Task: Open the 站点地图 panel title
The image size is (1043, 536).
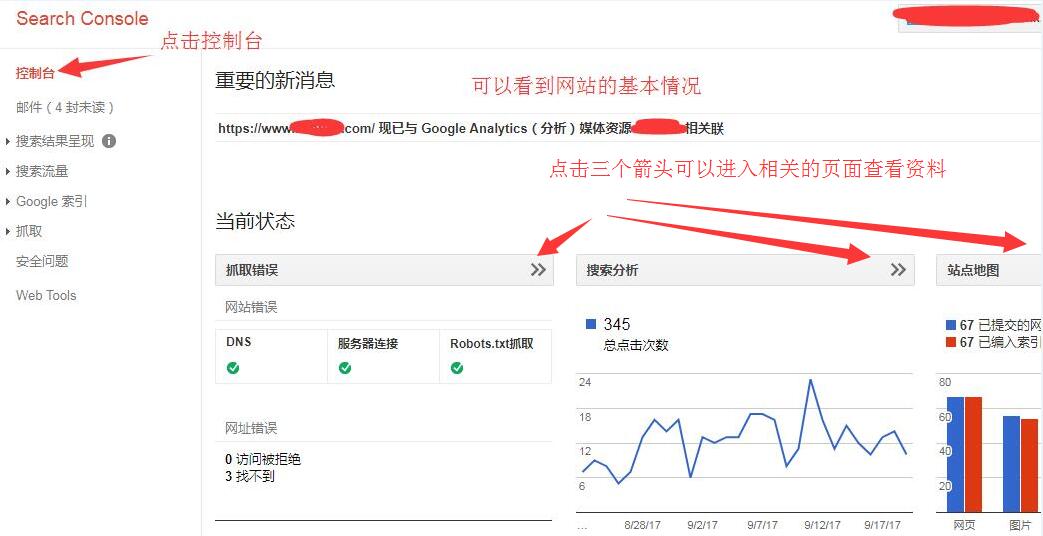Action: (973, 270)
